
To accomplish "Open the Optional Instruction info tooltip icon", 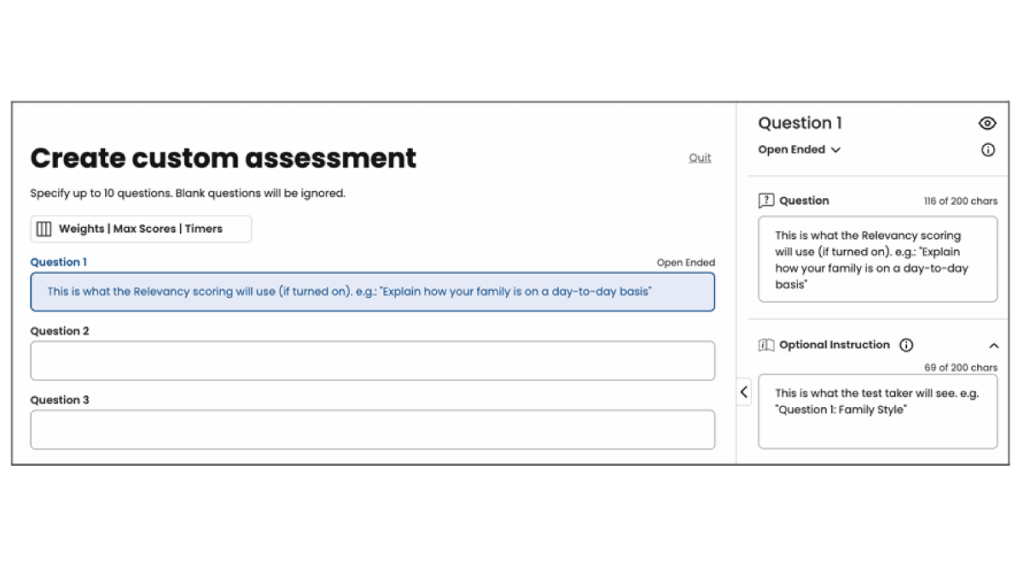I will click(906, 345).
